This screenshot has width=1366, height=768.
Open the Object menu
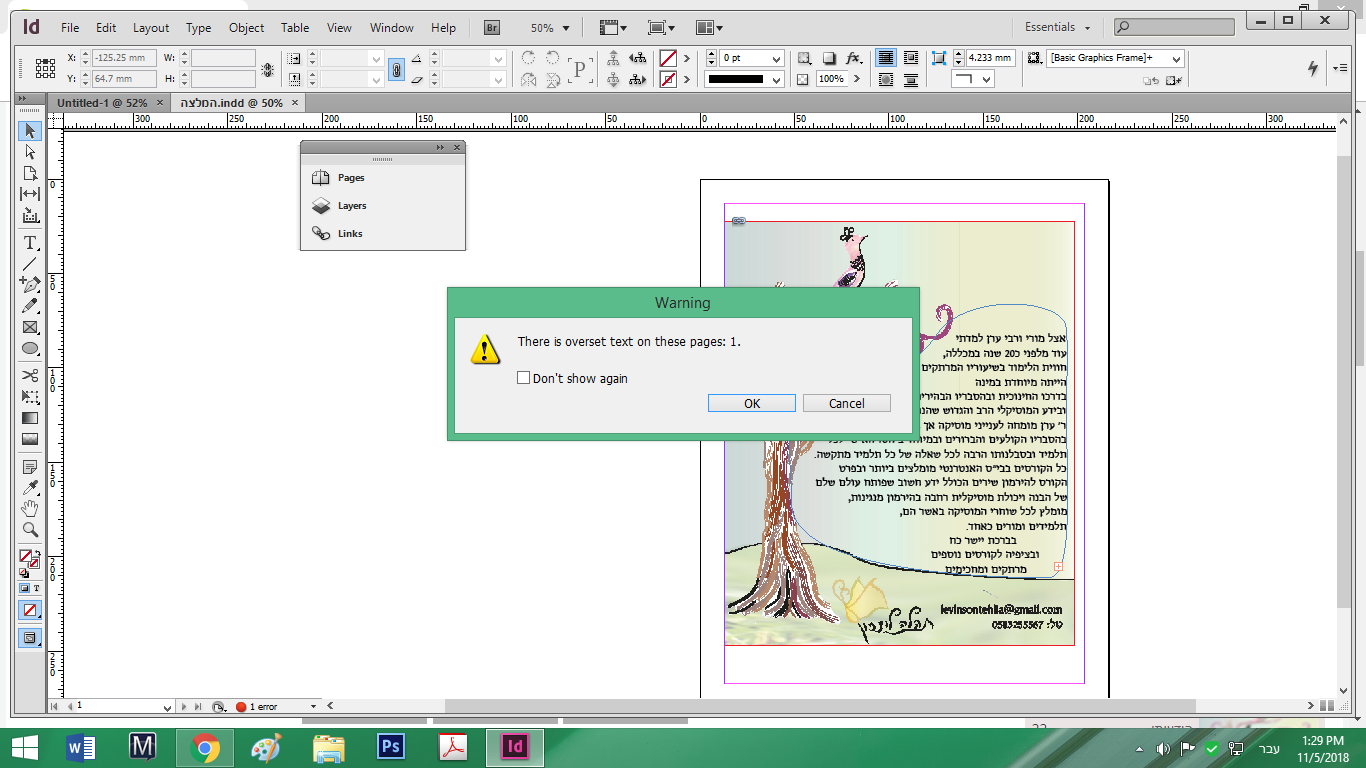246,28
